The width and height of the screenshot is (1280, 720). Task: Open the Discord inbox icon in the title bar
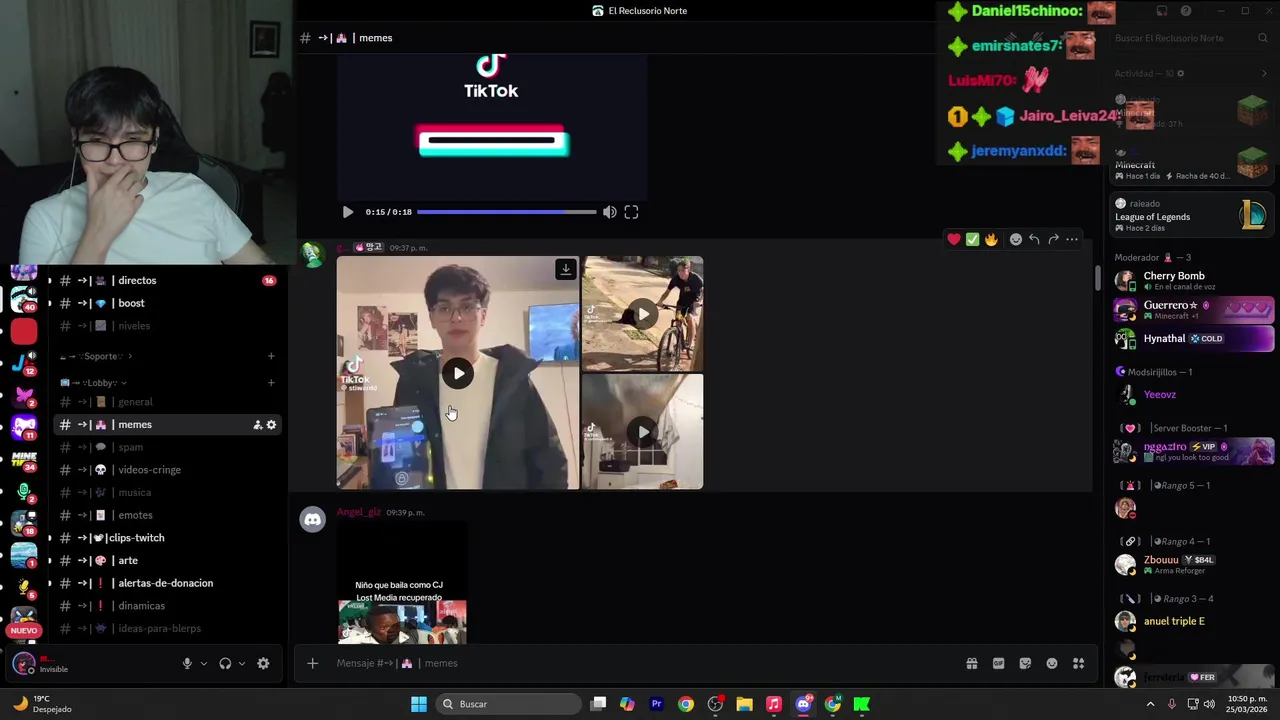(x=1162, y=11)
